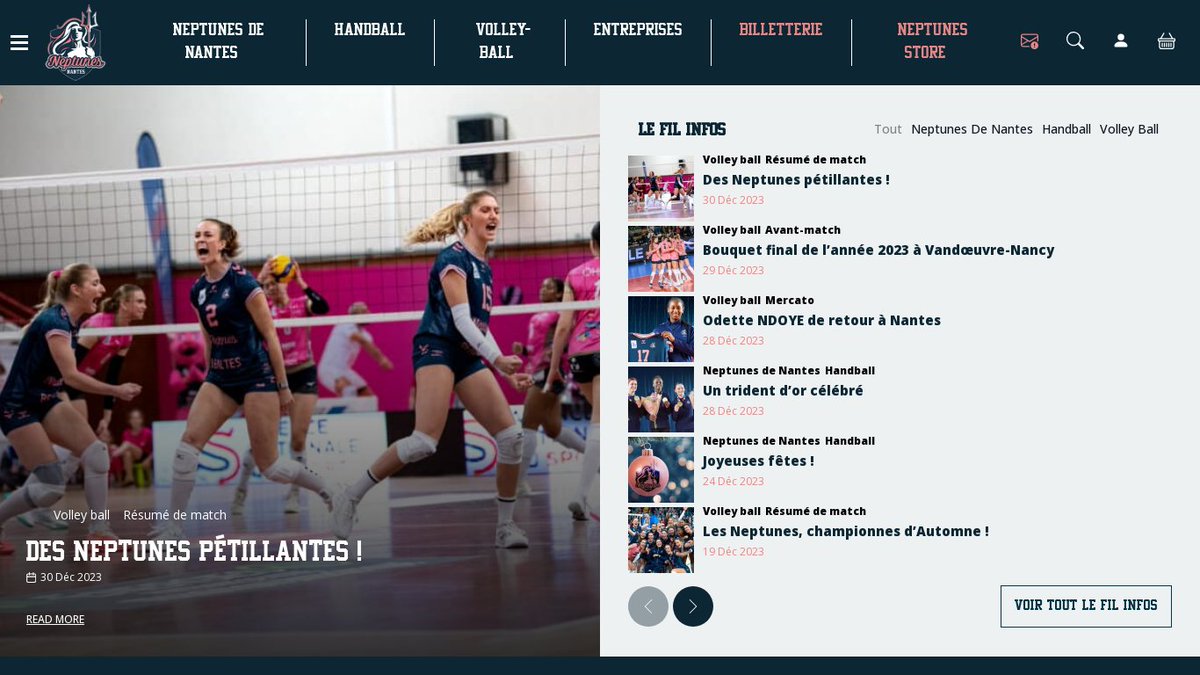Open the Handball menu item
Image resolution: width=1200 pixels, height=675 pixels.
coord(370,30)
